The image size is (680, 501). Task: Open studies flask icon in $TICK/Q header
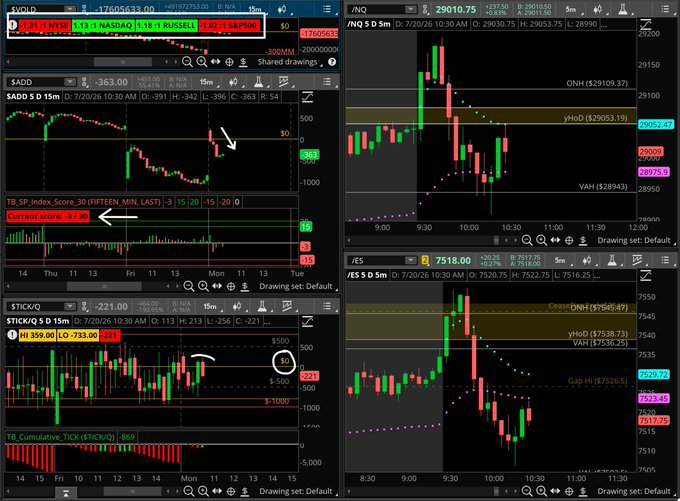coord(262,306)
